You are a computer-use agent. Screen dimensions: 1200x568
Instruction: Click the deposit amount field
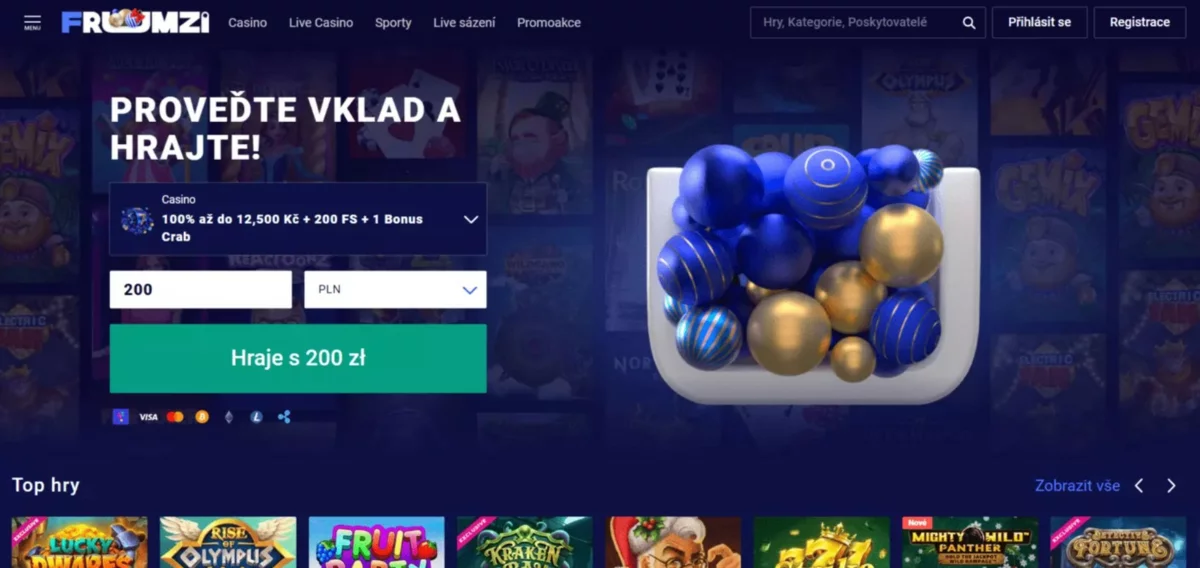click(x=201, y=289)
